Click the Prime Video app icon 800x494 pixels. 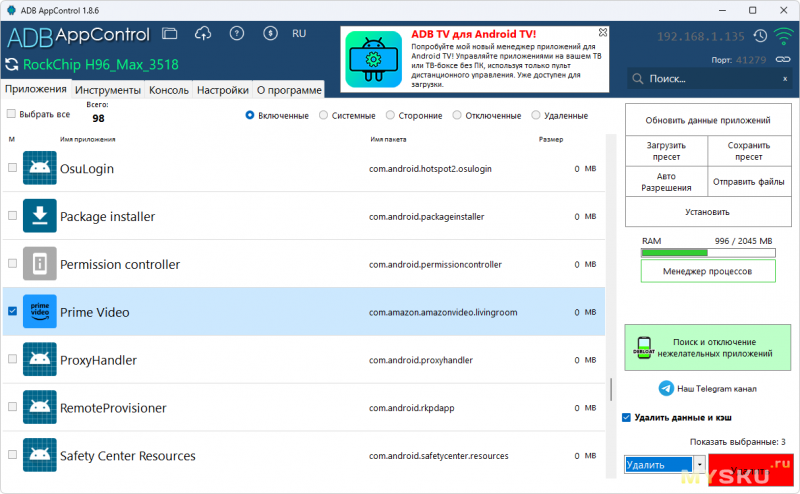click(x=40, y=312)
